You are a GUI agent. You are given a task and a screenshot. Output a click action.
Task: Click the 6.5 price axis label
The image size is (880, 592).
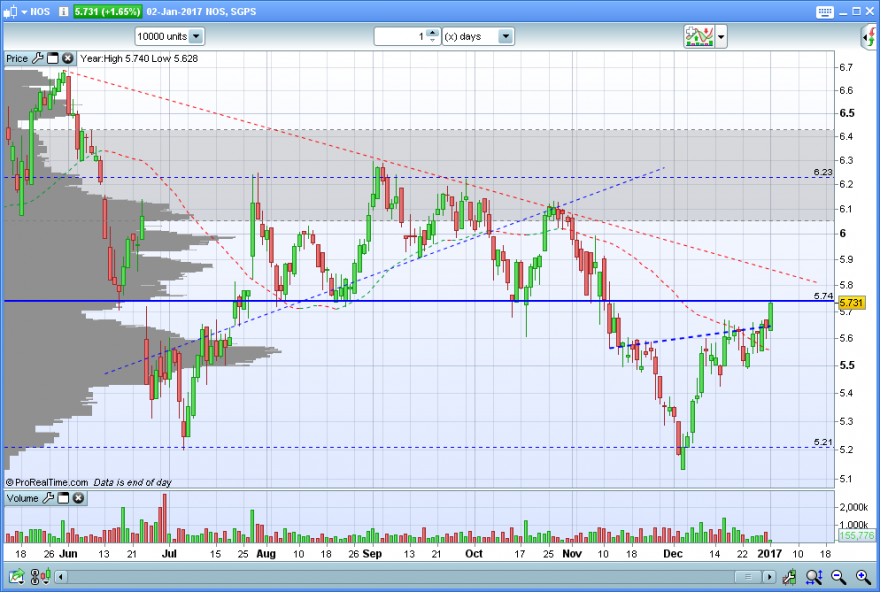(847, 113)
